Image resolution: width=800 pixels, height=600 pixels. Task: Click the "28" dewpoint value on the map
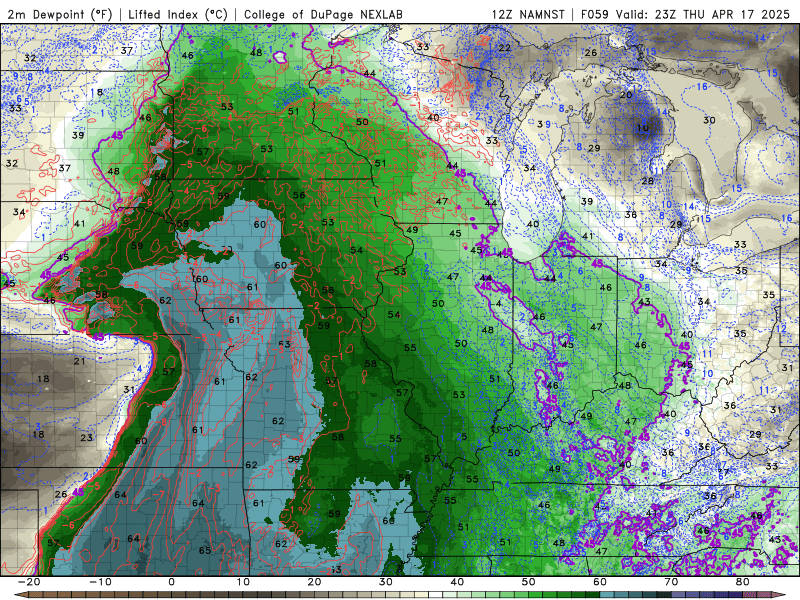pos(647,181)
